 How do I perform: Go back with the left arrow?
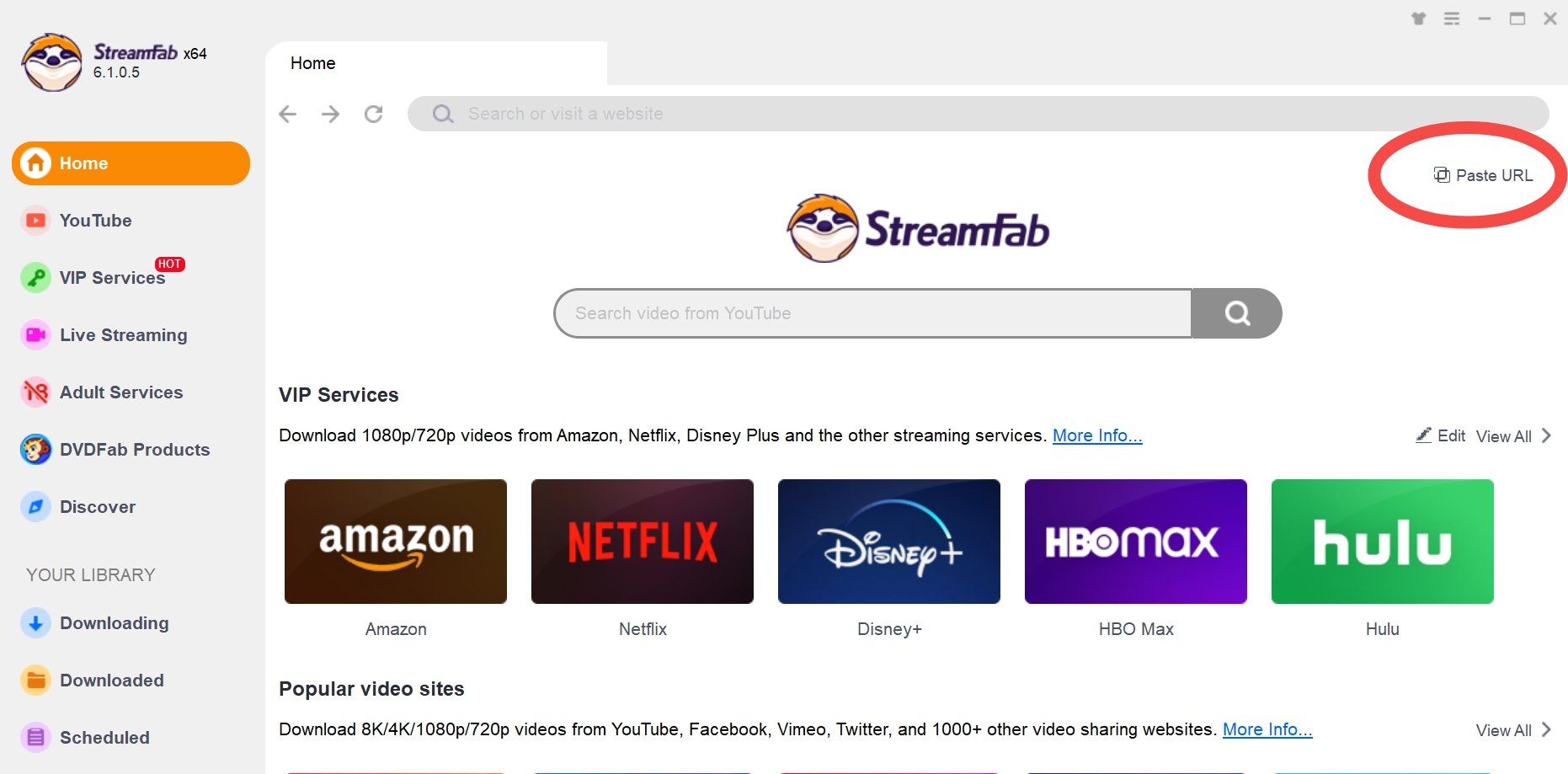(288, 114)
